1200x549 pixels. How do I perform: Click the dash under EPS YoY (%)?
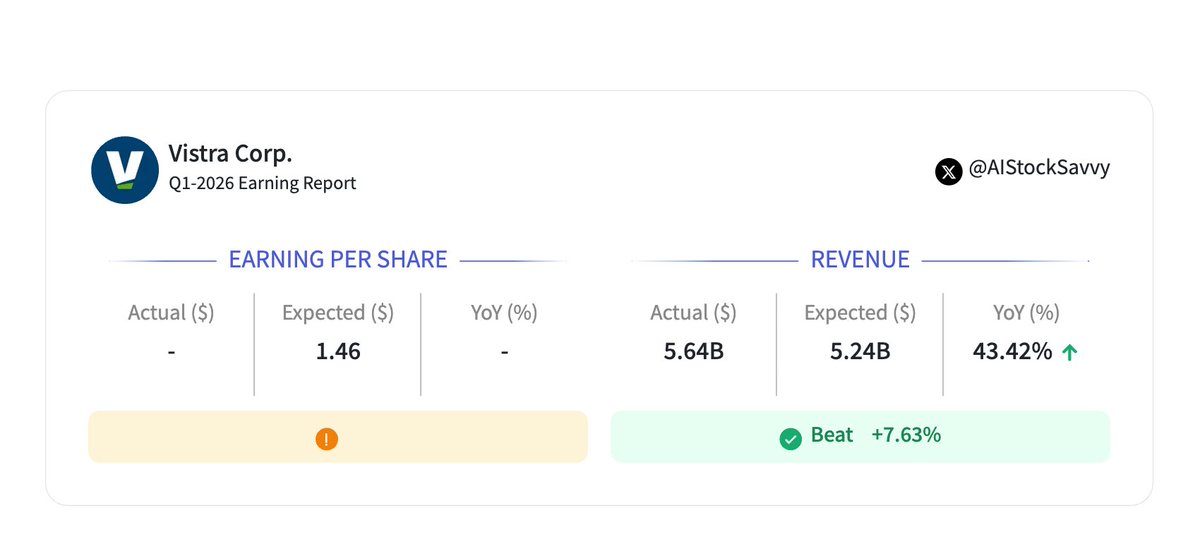click(504, 352)
